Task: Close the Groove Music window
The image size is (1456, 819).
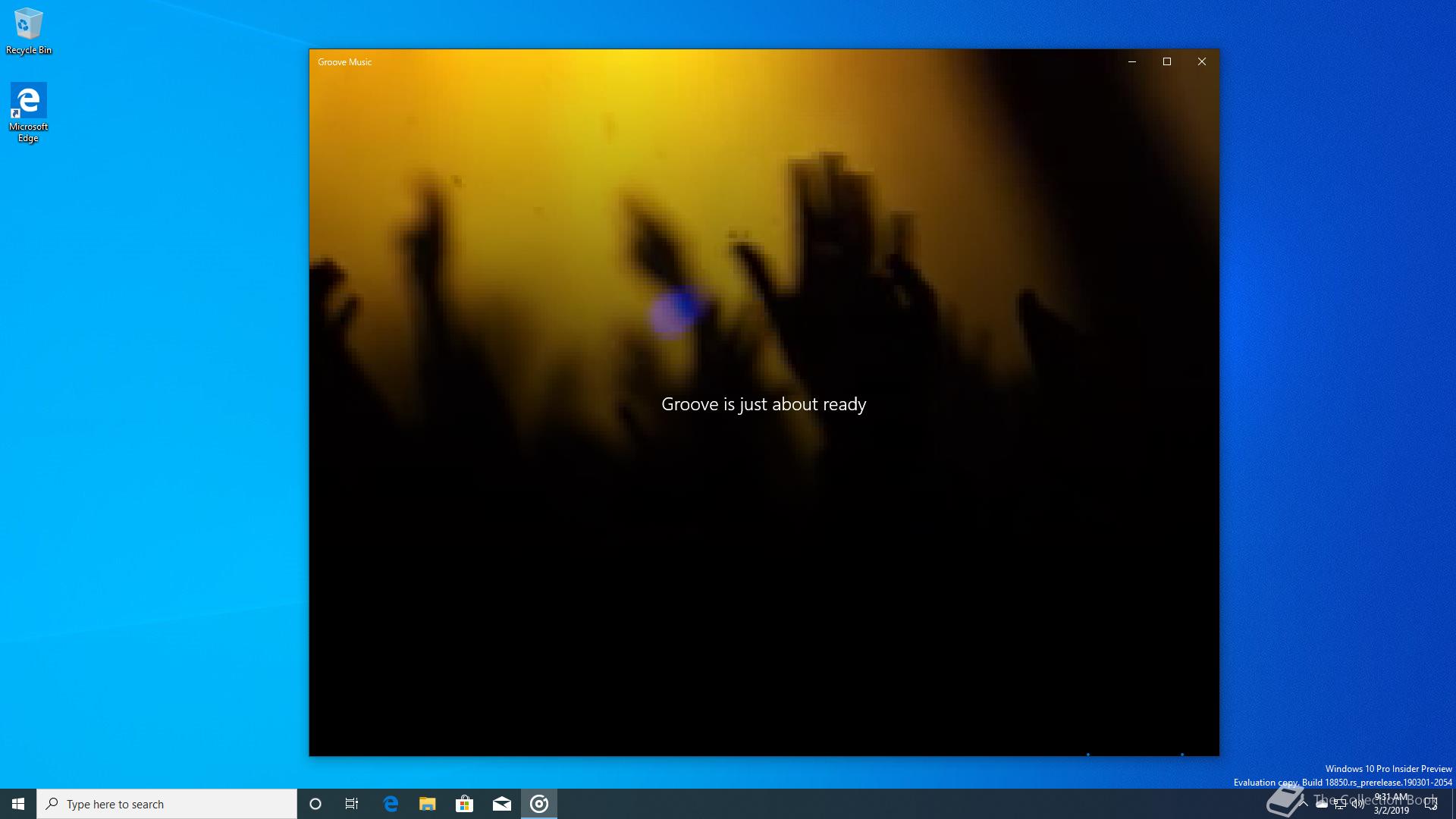Action: 1202,61
